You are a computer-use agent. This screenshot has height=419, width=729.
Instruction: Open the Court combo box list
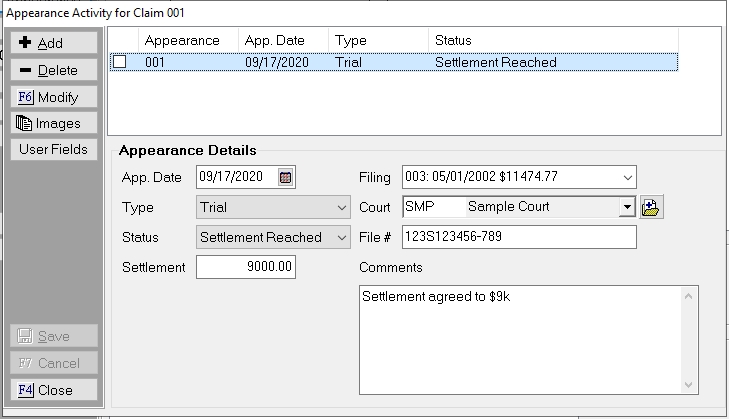[627, 208]
